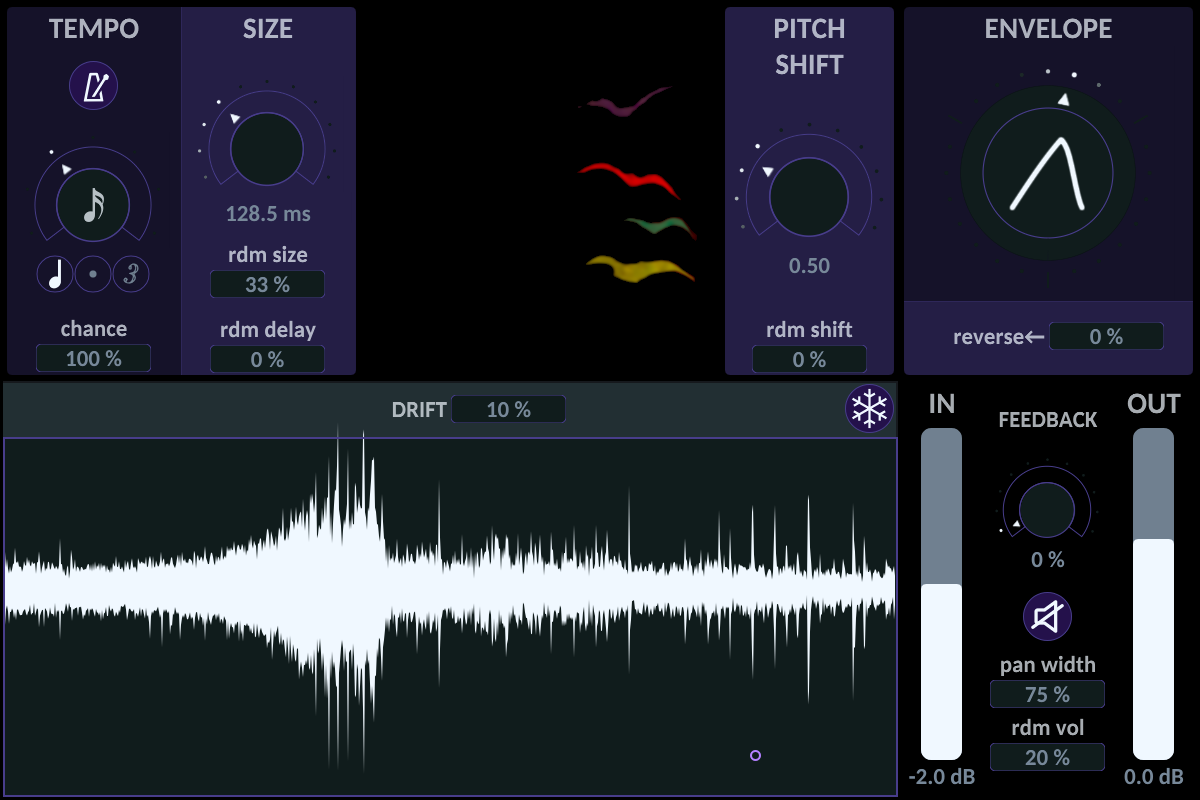This screenshot has width=1200, height=800.
Task: Click the green bird grain icon
Action: tap(660, 227)
